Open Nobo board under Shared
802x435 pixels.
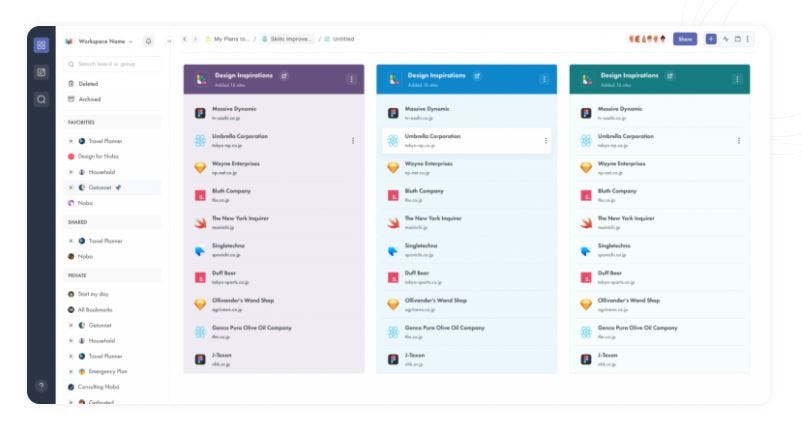[x=80, y=256]
